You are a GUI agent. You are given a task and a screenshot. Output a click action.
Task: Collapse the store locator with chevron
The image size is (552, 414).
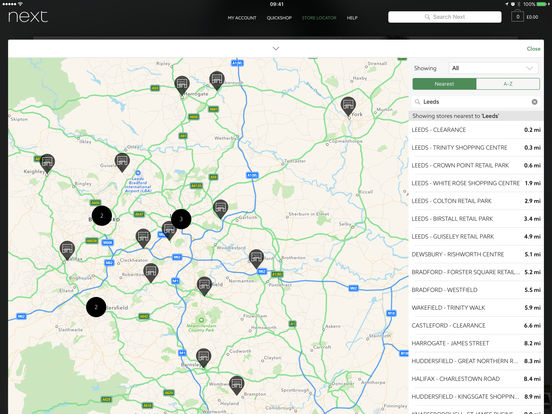(276, 49)
